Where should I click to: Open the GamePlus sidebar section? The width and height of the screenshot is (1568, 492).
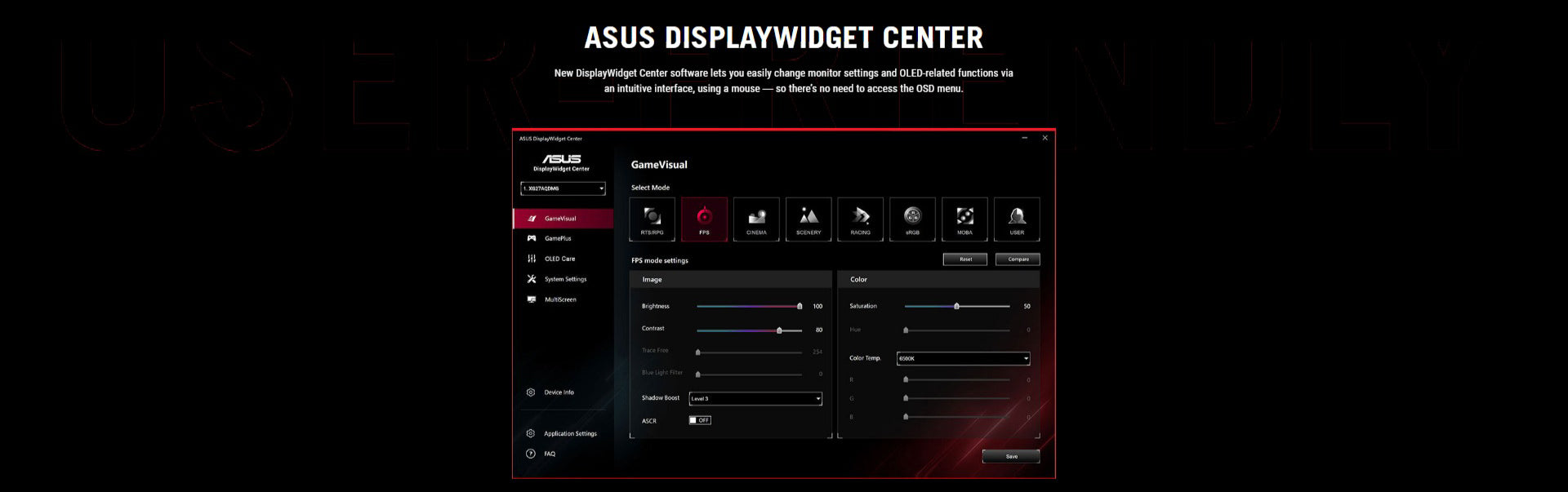[558, 238]
